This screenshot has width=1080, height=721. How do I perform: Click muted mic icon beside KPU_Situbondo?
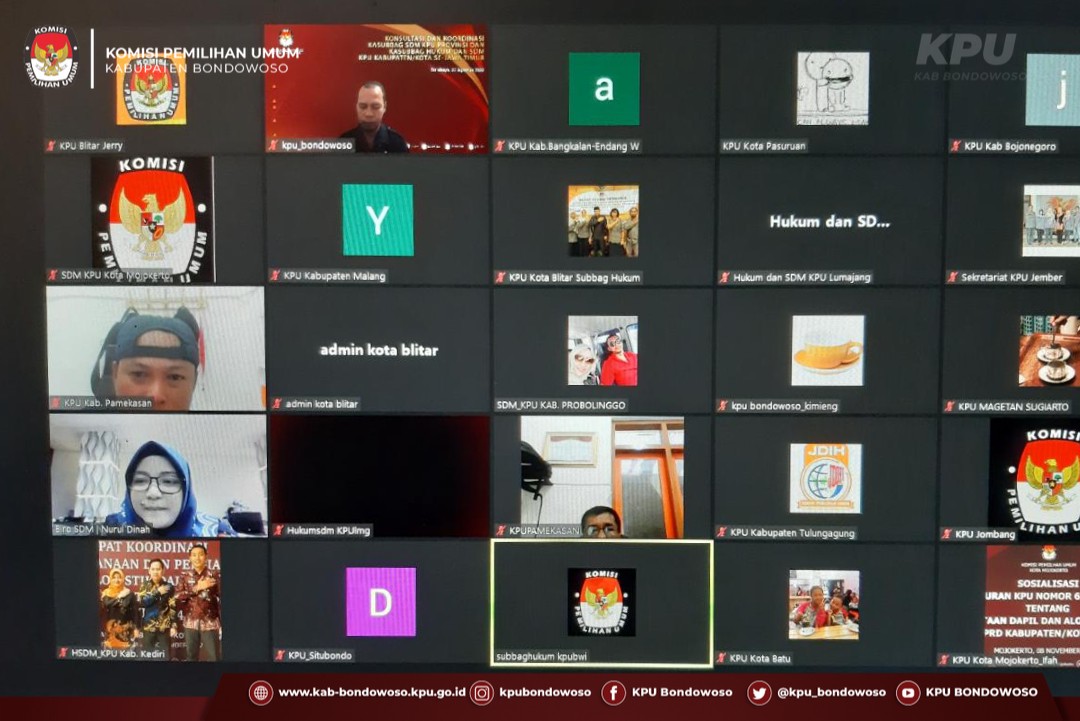tap(280, 655)
